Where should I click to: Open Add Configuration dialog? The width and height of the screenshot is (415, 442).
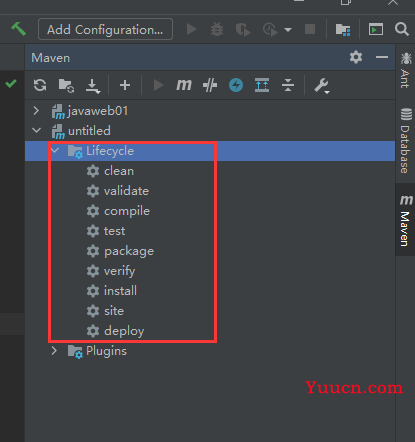[x=105, y=29]
